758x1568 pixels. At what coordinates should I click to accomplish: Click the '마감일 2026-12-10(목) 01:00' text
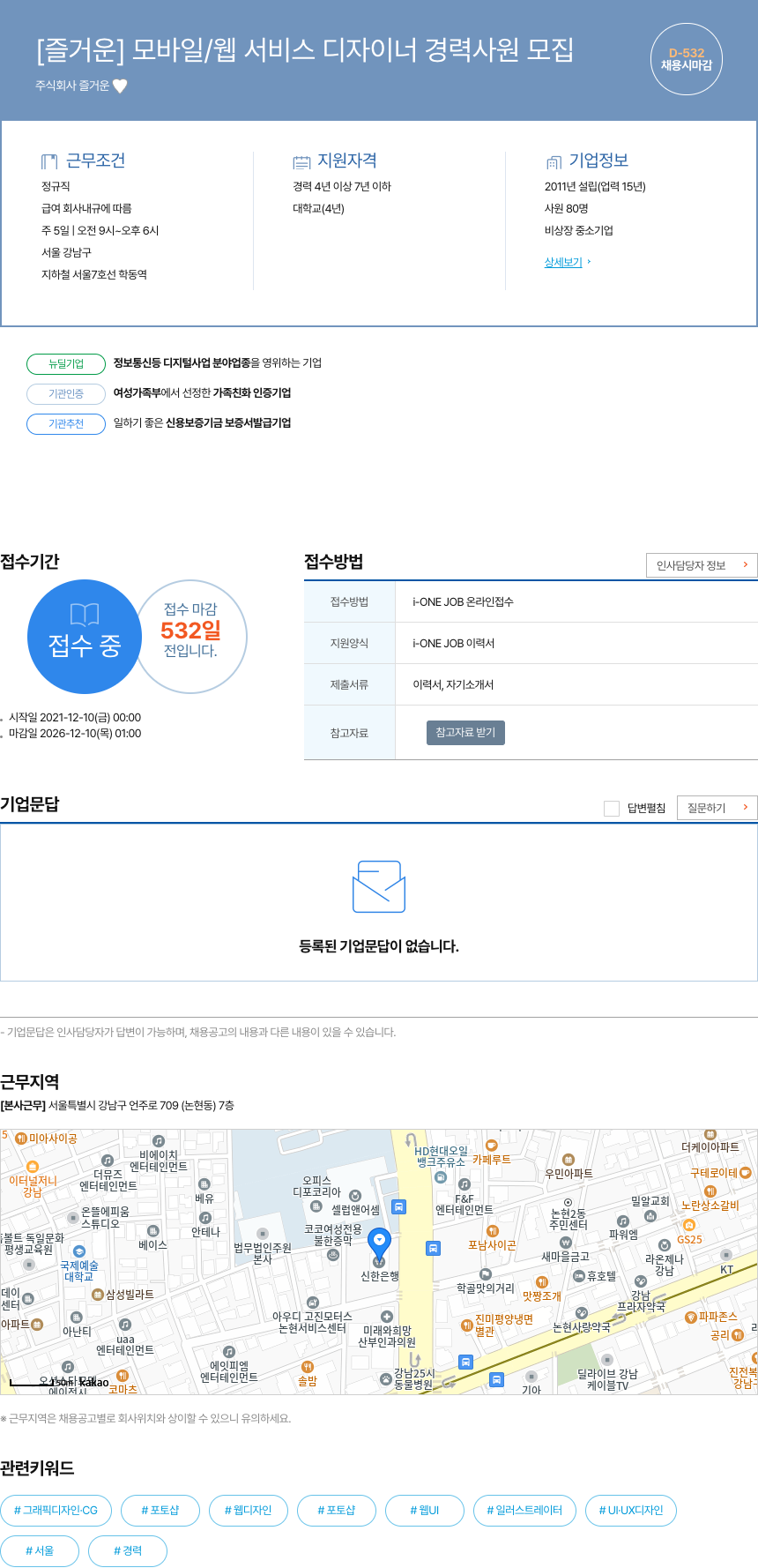click(75, 733)
